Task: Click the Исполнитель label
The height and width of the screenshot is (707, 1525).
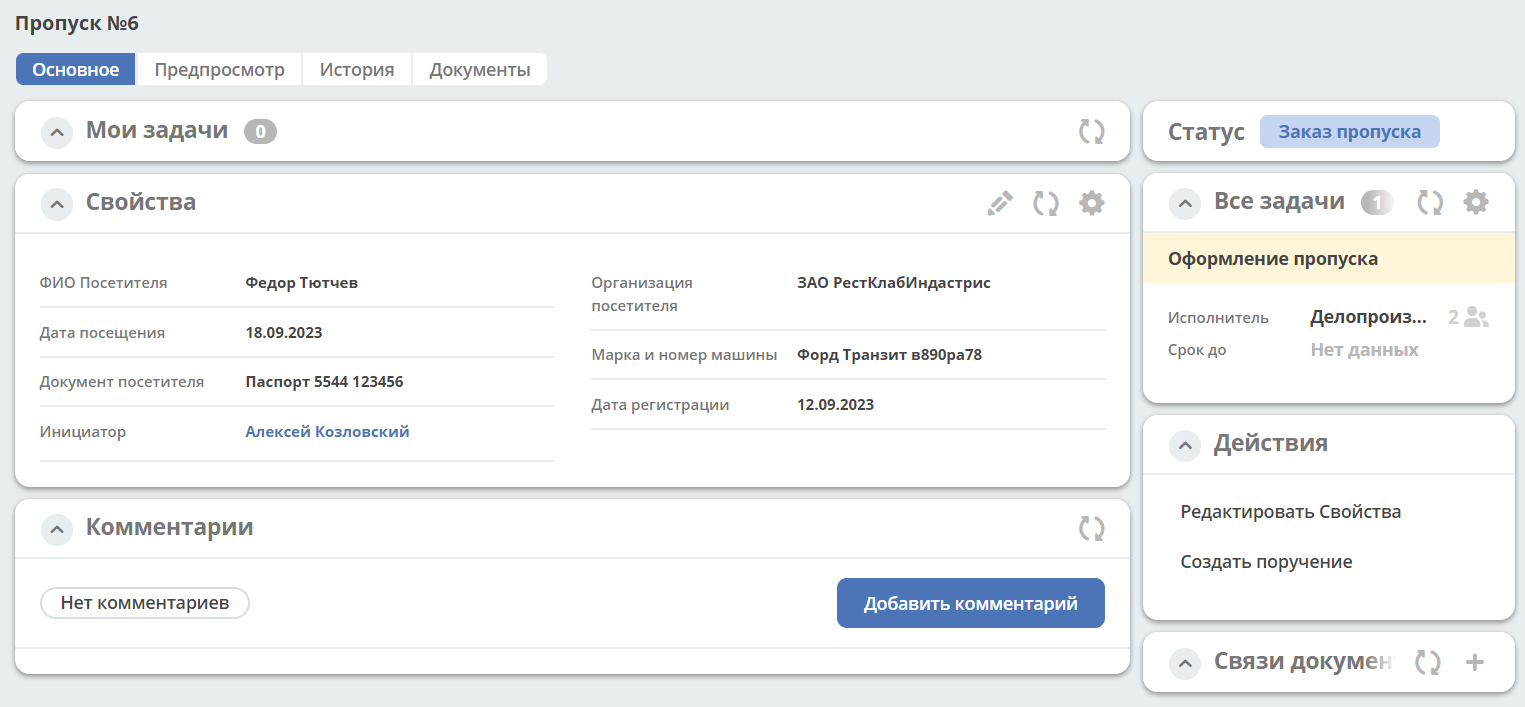Action: point(1219,318)
